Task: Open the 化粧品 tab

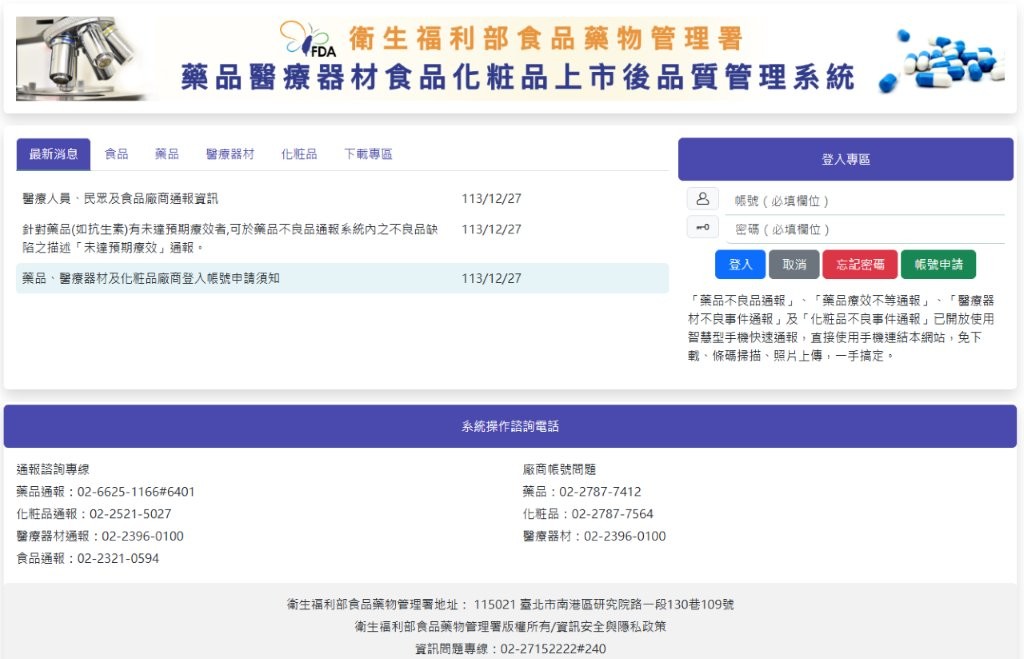Action: click(299, 153)
